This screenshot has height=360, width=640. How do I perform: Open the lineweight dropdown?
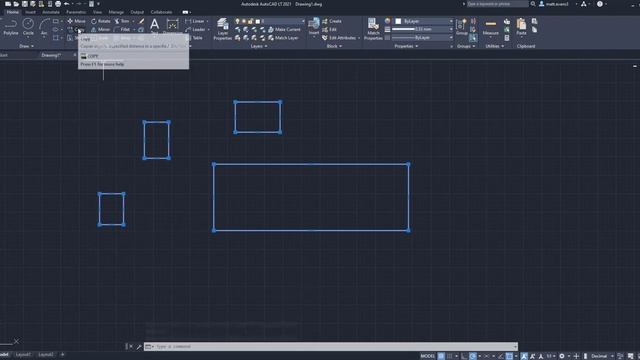(422, 29)
